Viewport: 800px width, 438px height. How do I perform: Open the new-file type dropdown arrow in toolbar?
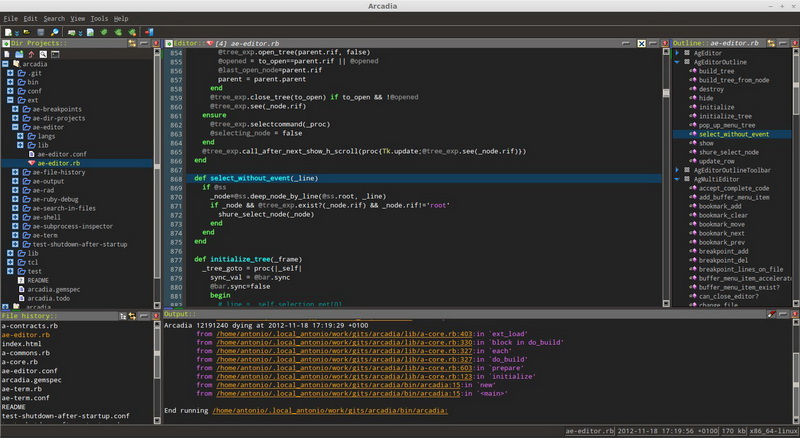17,33
